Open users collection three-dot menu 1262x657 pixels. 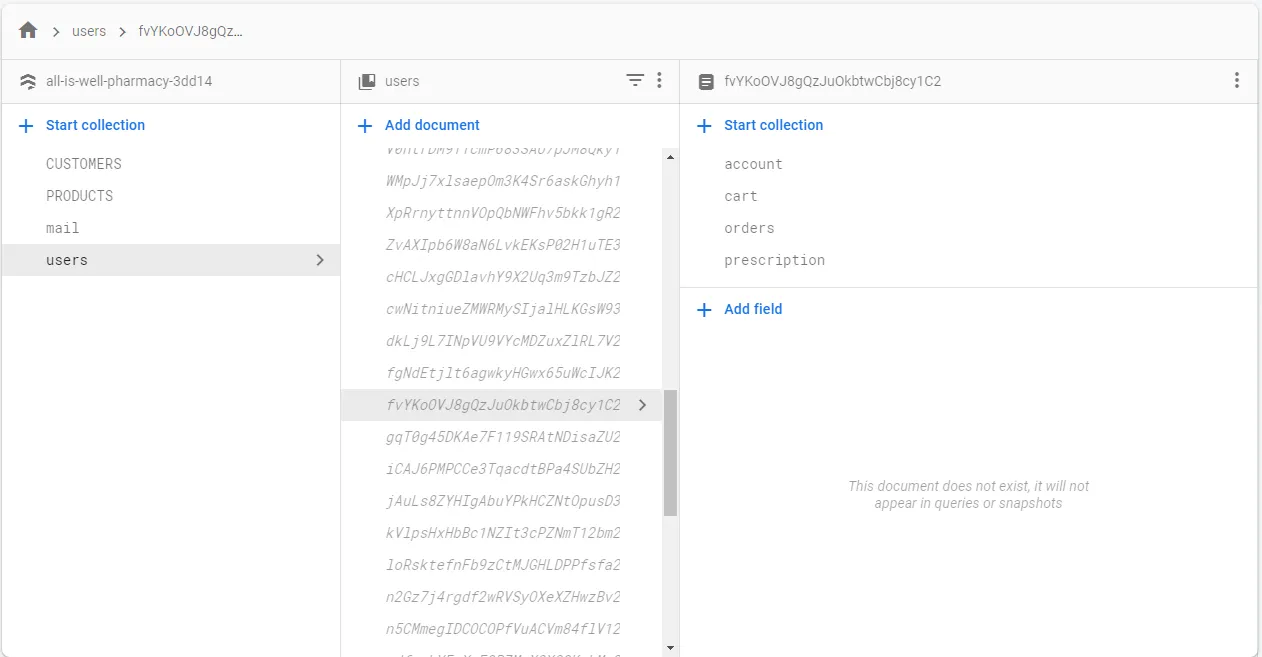tap(659, 81)
